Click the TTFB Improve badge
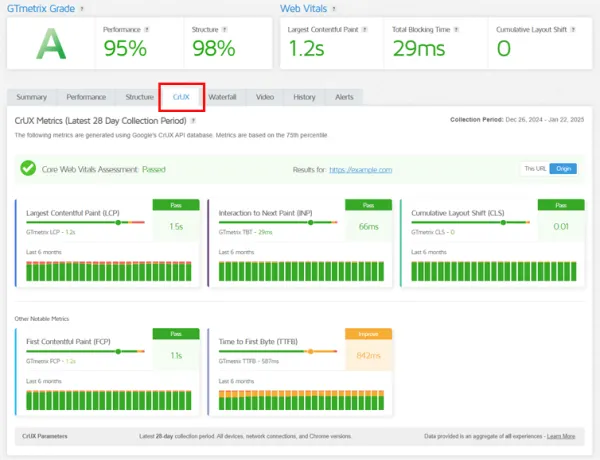The image size is (600, 460). click(x=368, y=334)
